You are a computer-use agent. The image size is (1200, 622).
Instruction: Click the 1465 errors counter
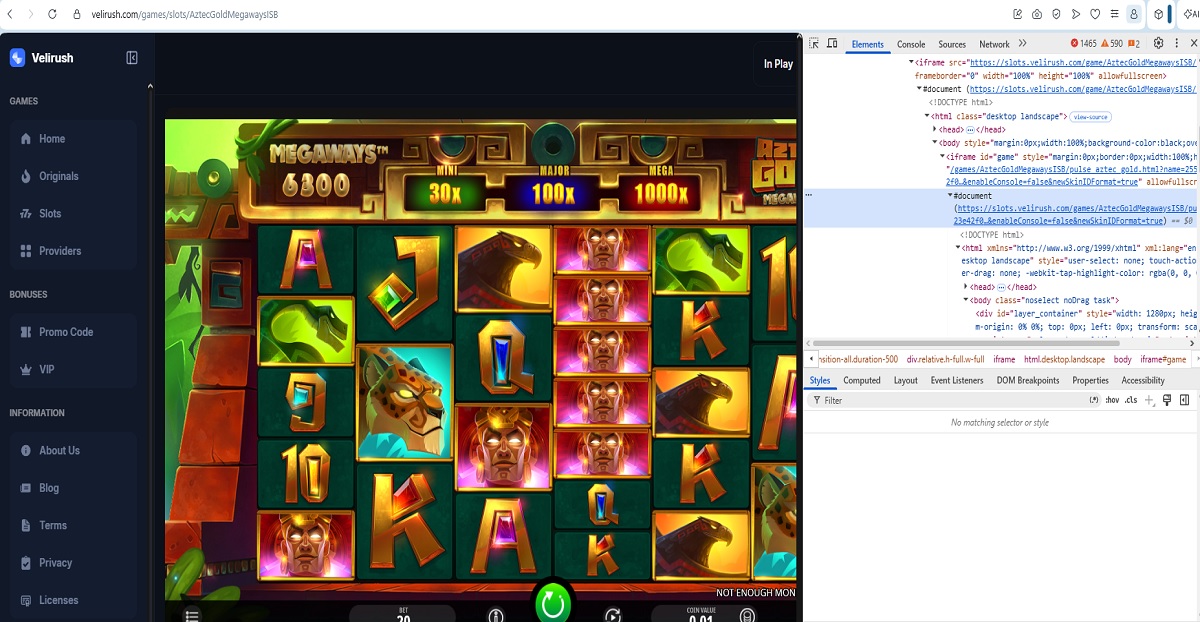pos(1084,44)
